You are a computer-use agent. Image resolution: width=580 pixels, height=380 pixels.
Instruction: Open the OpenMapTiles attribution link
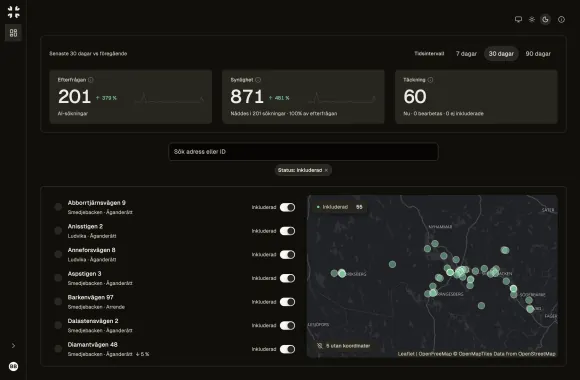(x=475, y=354)
